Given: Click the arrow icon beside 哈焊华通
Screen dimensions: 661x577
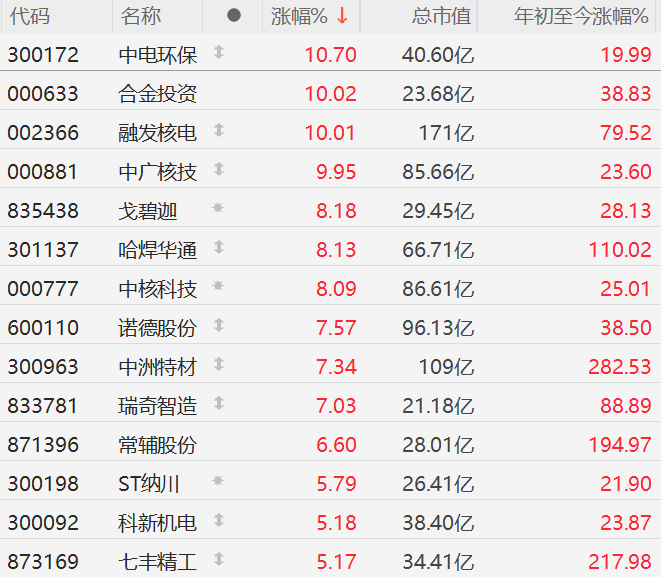Looking at the screenshot, I should pyautogui.click(x=218, y=247).
